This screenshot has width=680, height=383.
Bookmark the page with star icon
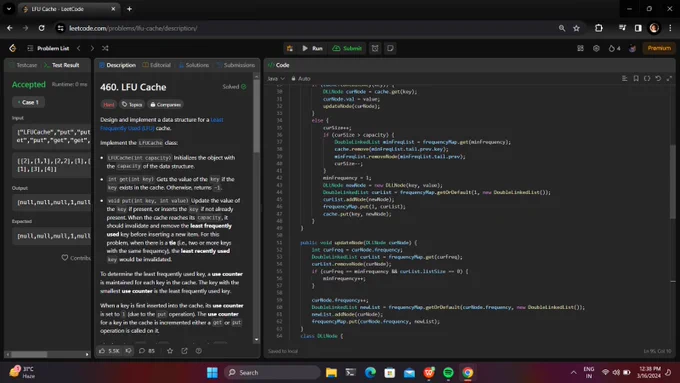(x=576, y=28)
